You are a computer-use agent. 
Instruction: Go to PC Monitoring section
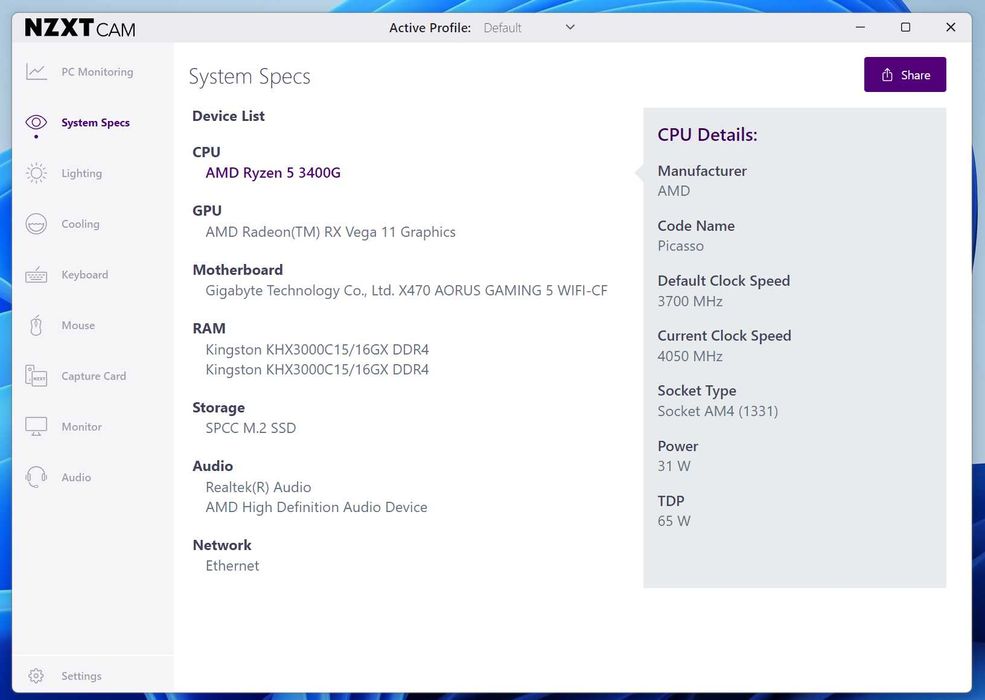tap(97, 72)
